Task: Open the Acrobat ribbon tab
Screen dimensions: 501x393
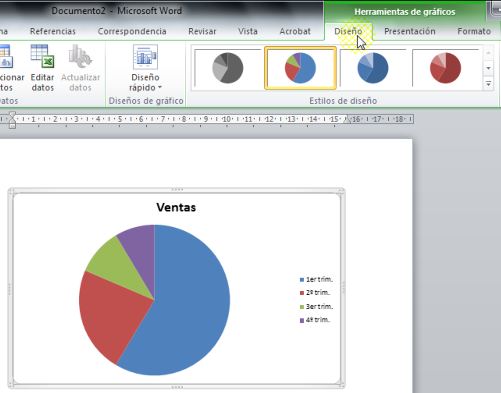Action: click(295, 31)
